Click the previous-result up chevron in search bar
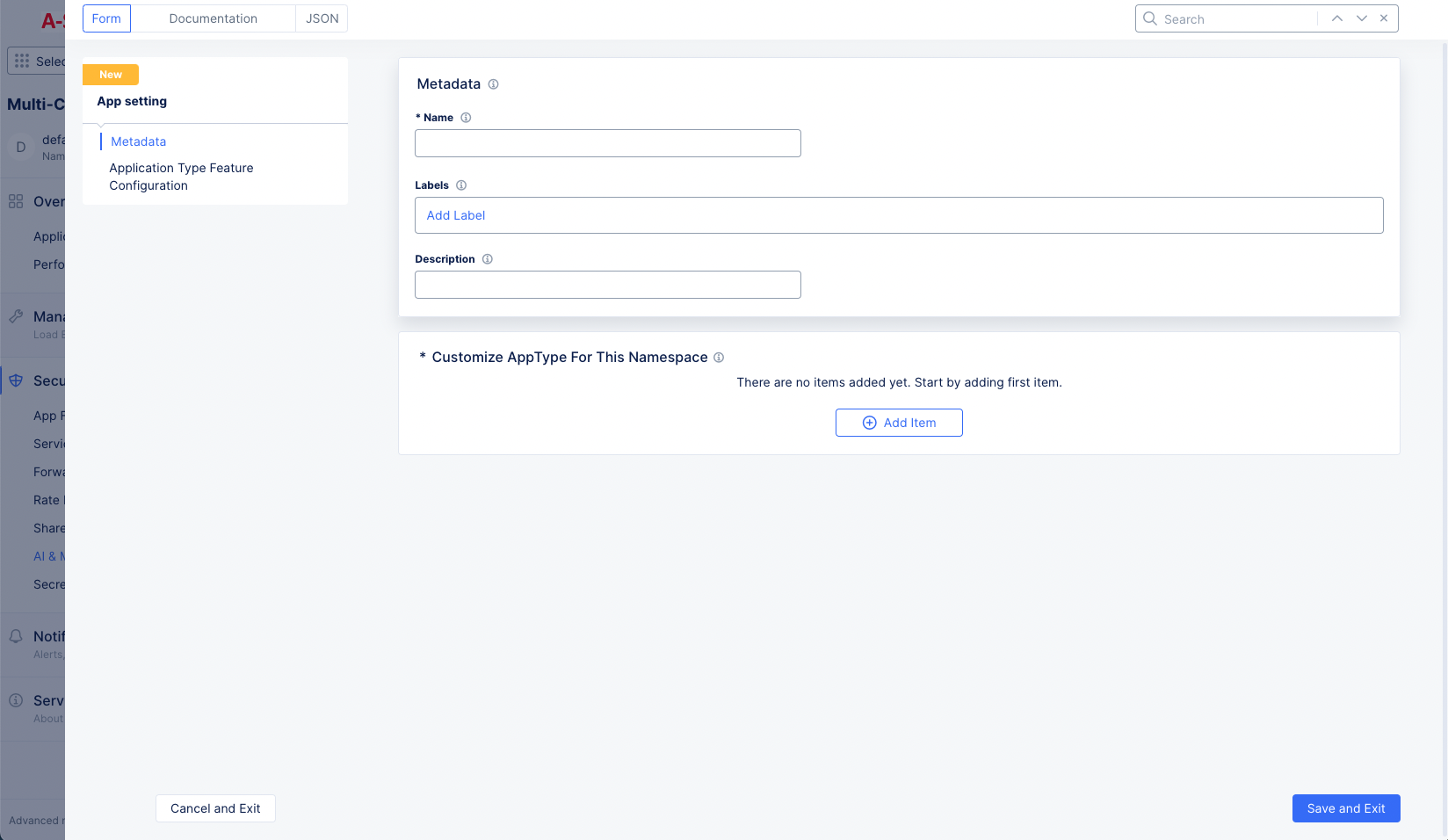The width and height of the screenshot is (1448, 840). tap(1336, 18)
